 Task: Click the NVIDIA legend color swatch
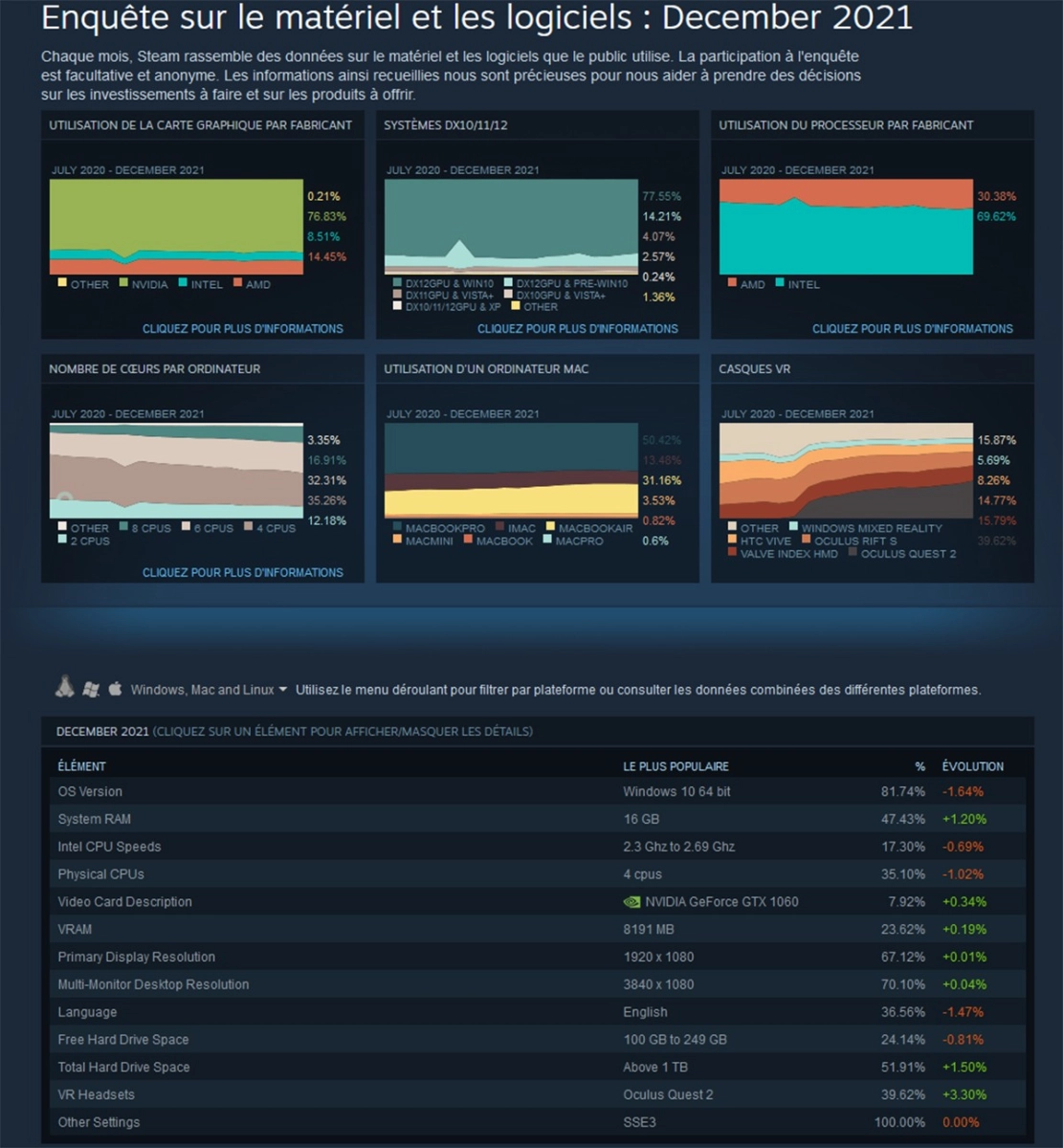point(124,284)
